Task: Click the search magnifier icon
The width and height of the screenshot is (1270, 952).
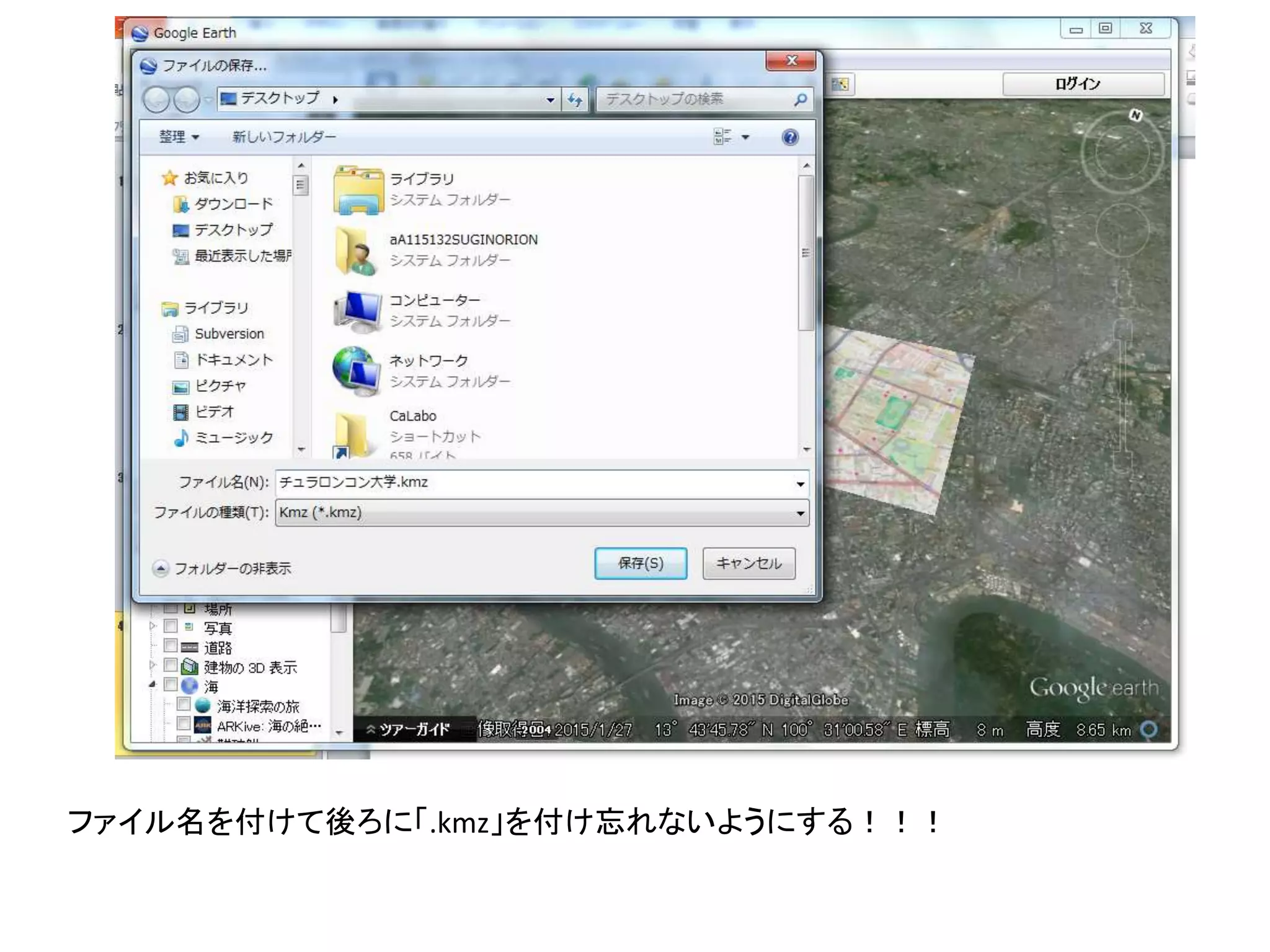Action: click(801, 99)
